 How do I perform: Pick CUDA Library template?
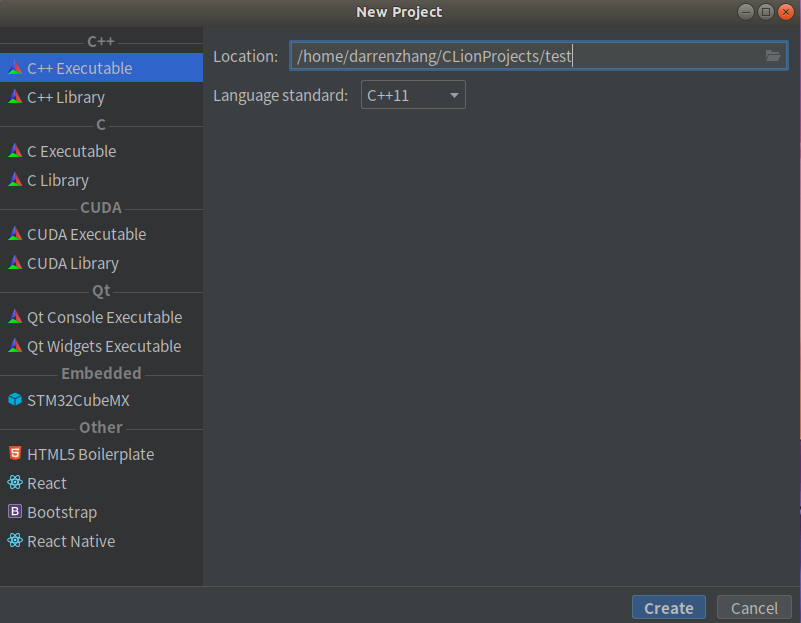click(101, 263)
